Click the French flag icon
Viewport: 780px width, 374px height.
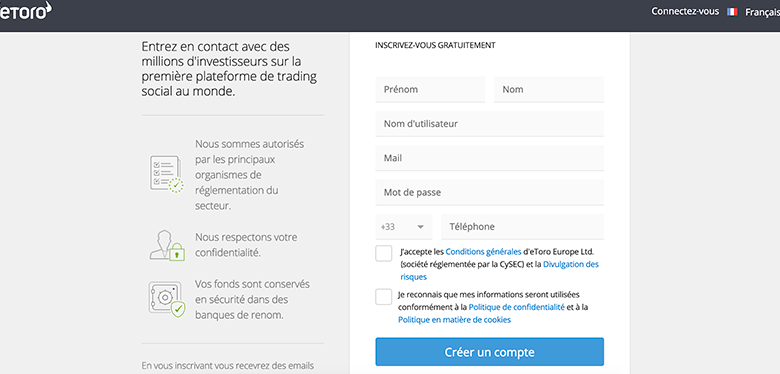(732, 12)
